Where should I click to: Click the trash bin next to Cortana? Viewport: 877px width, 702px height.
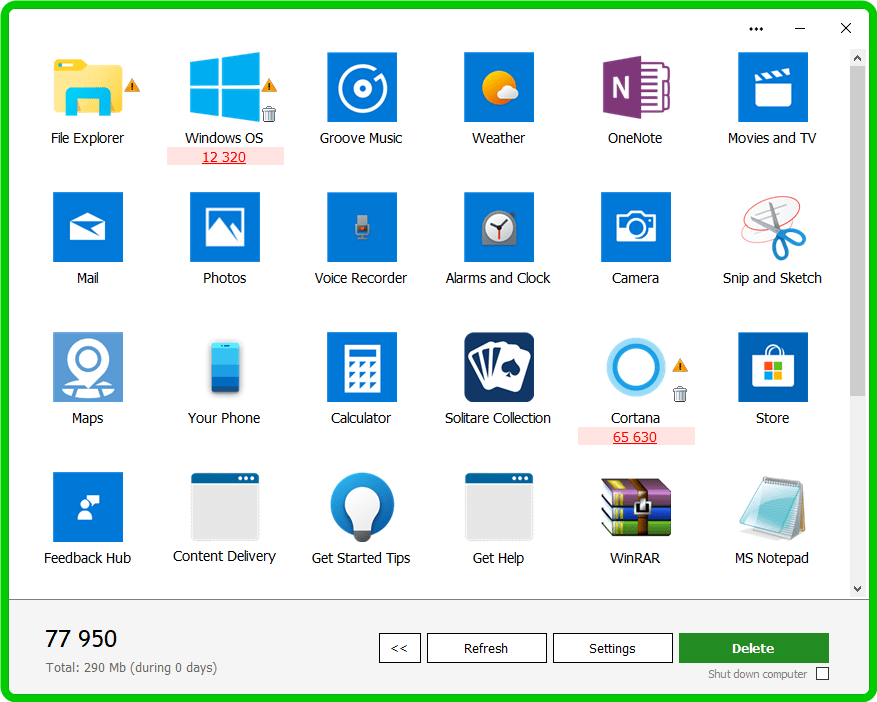(x=680, y=394)
